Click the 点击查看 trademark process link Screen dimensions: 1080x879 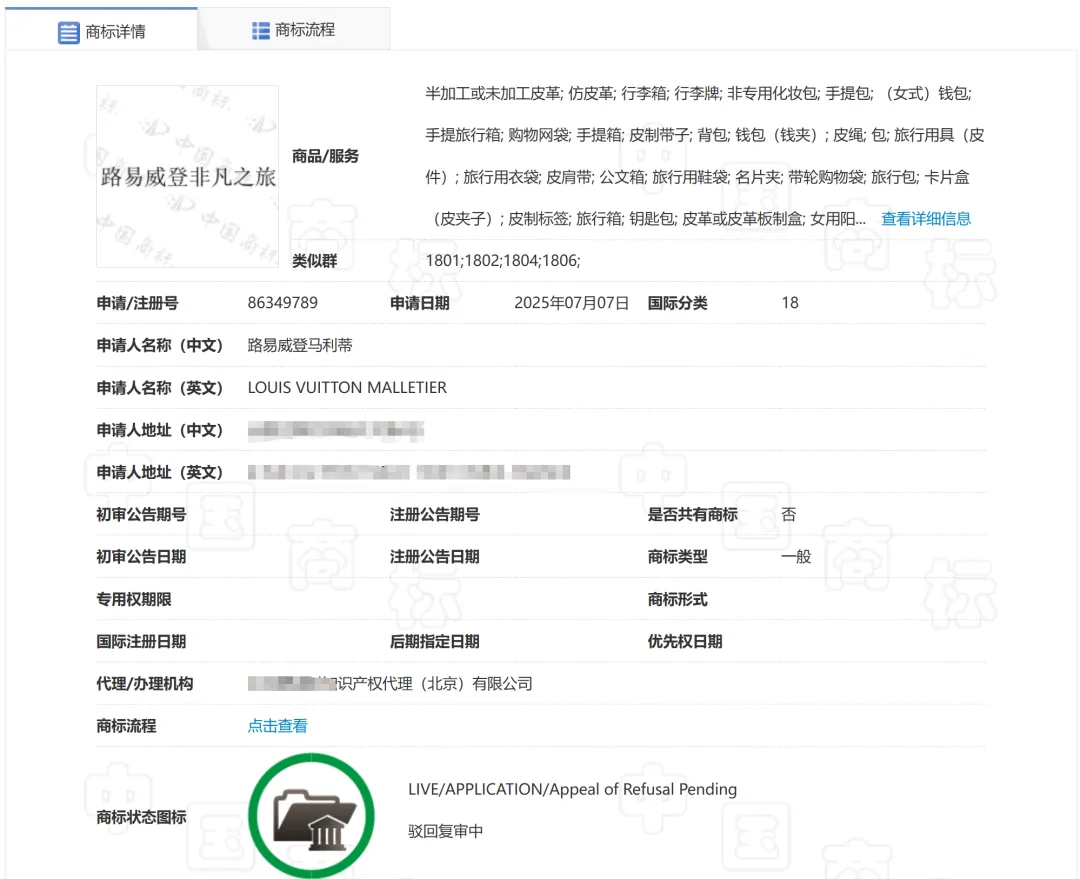point(278,726)
